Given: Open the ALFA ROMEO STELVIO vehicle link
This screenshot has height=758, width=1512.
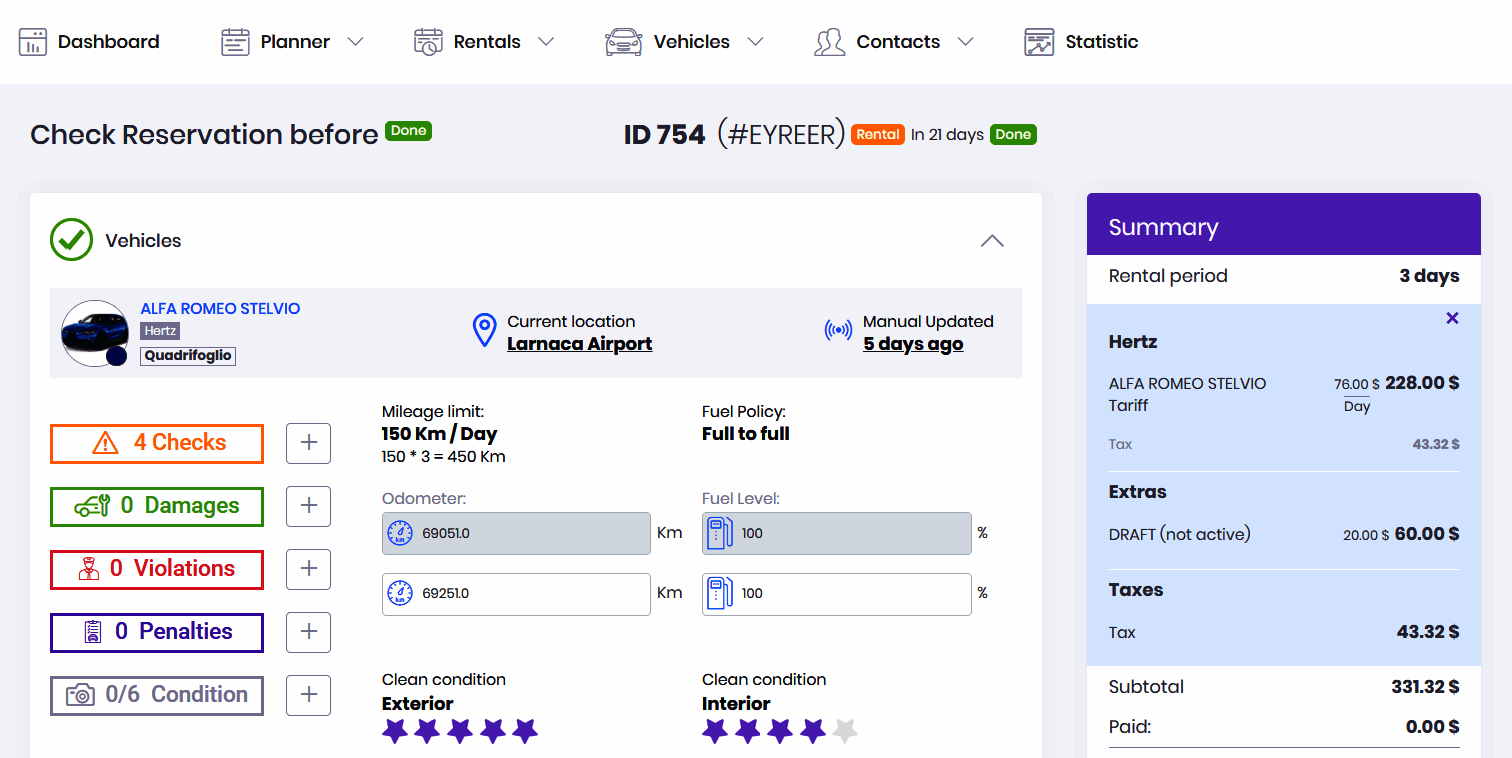Looking at the screenshot, I should click(220, 309).
